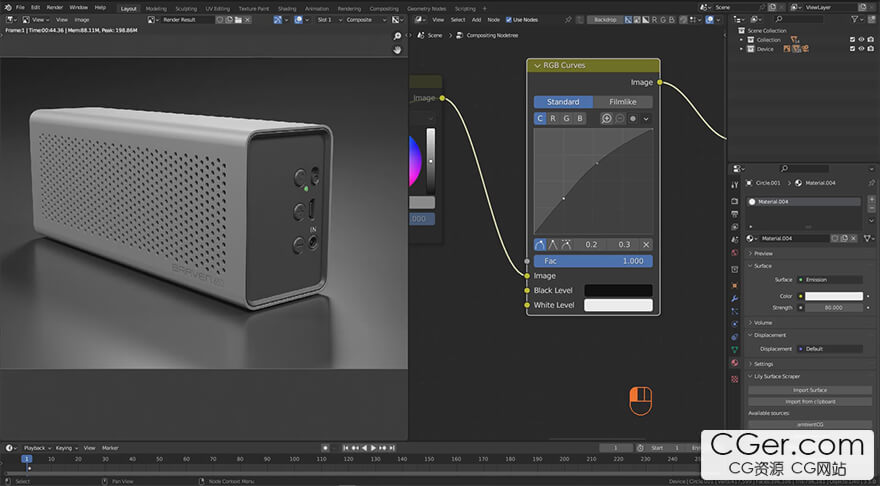
Task: Open the Texture properties tab
Action: (735, 379)
